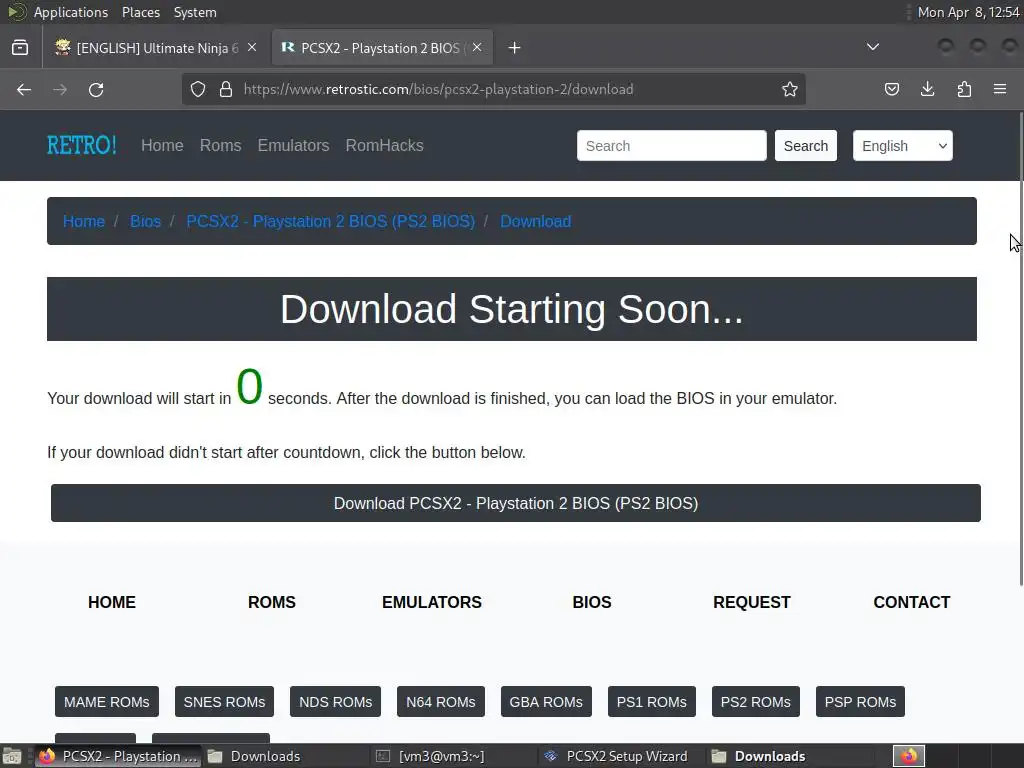The width and height of the screenshot is (1024, 768).
Task: Expand the list all tabs chevron
Action: (872, 47)
